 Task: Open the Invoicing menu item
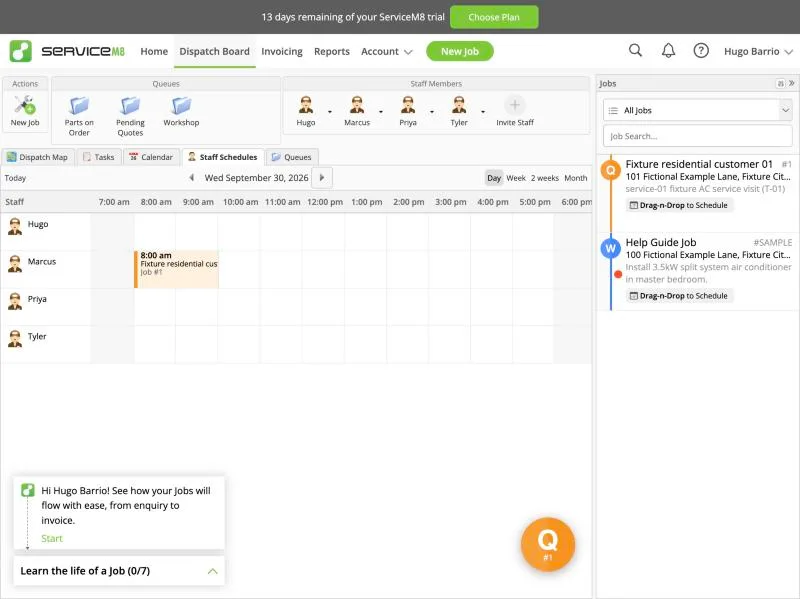pyautogui.click(x=282, y=52)
